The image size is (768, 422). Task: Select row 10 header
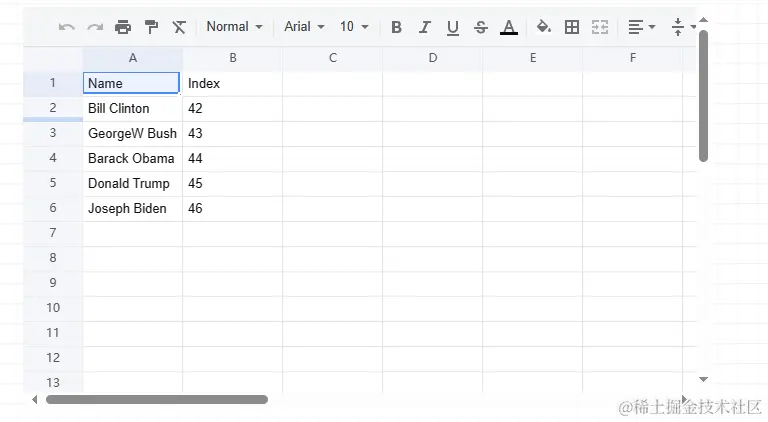pyautogui.click(x=53, y=308)
